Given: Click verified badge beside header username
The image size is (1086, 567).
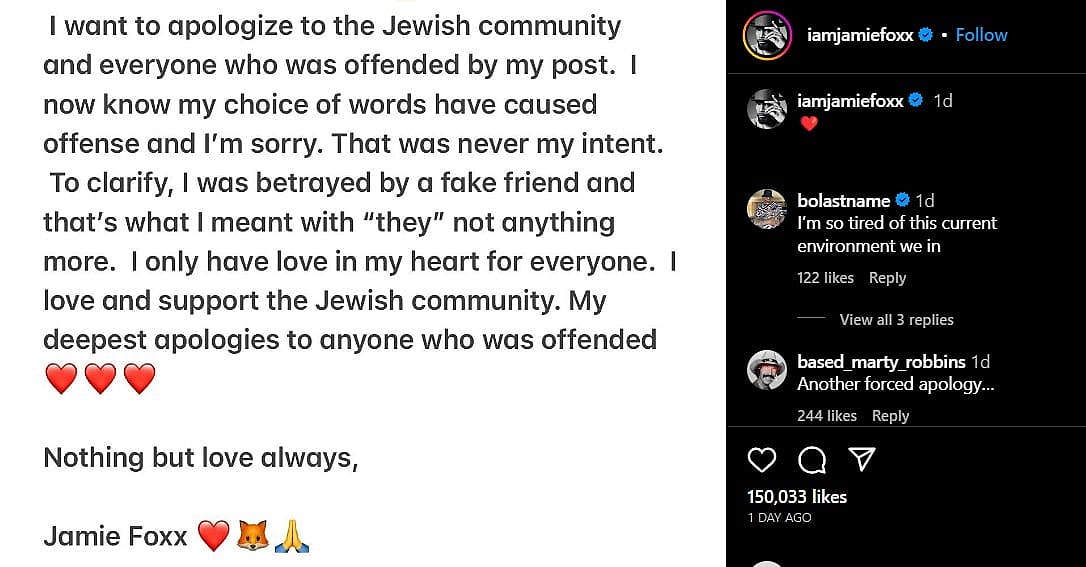Looking at the screenshot, I should [926, 35].
